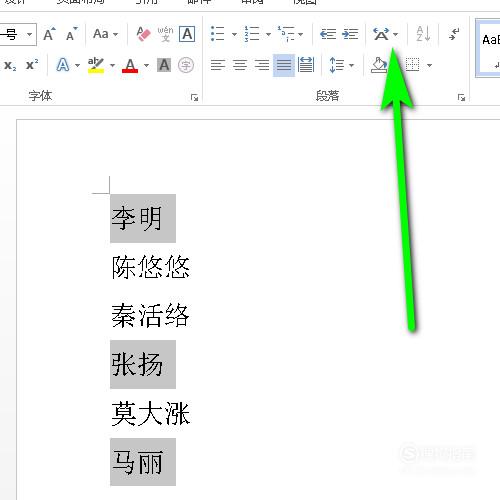
Task: Toggle show/hide paragraph marks
Action: click(x=454, y=34)
